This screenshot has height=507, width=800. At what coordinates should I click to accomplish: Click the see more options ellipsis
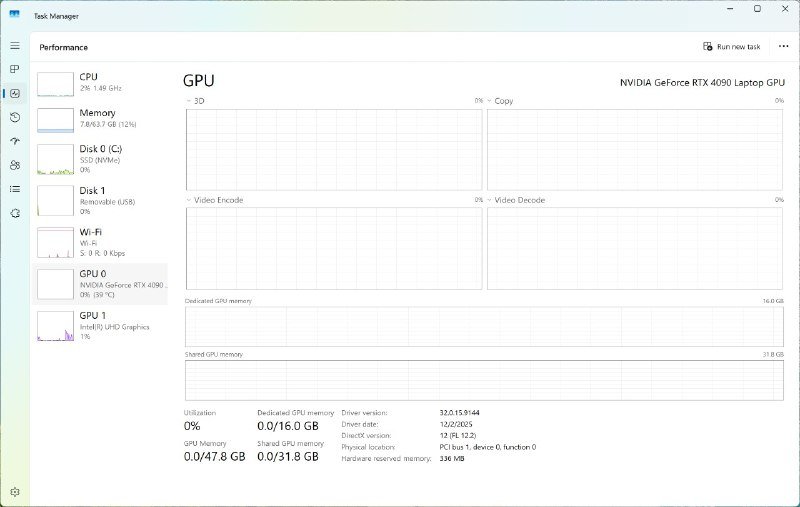783,47
